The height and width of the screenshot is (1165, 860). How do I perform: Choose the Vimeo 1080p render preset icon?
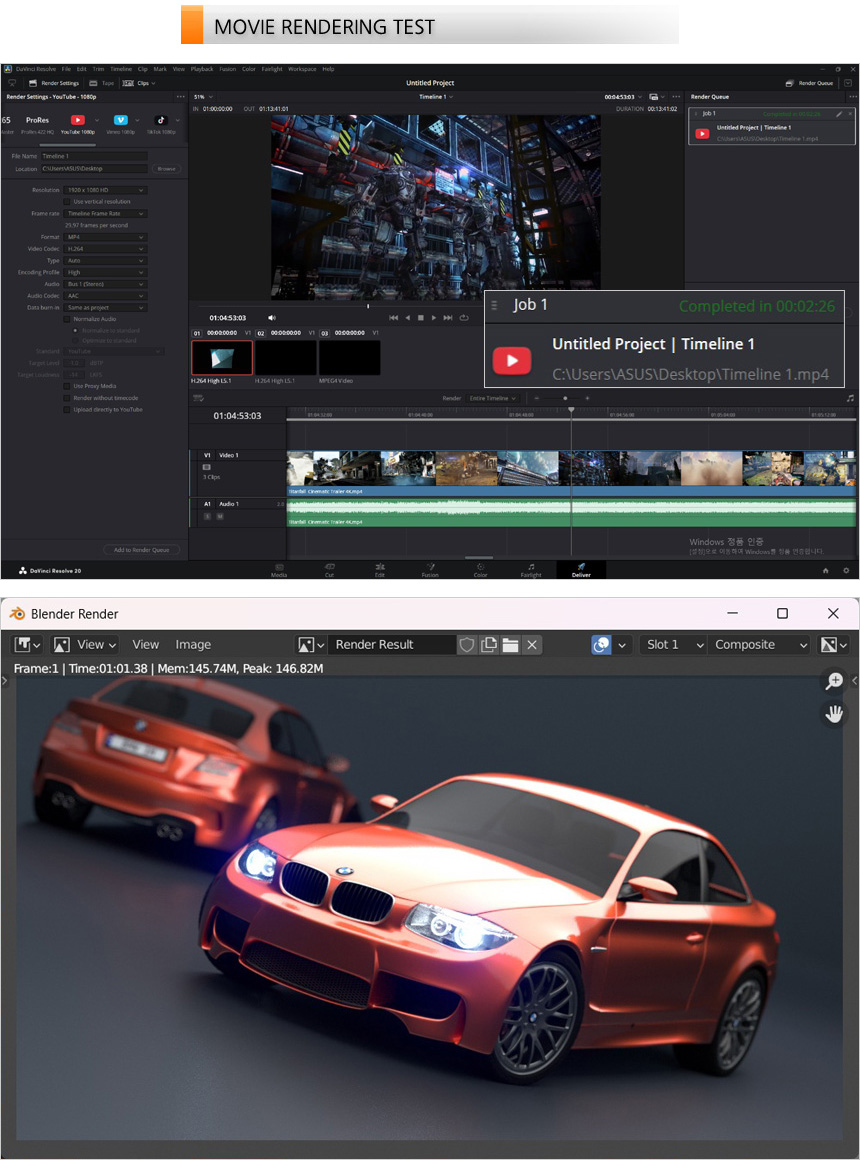[120, 120]
